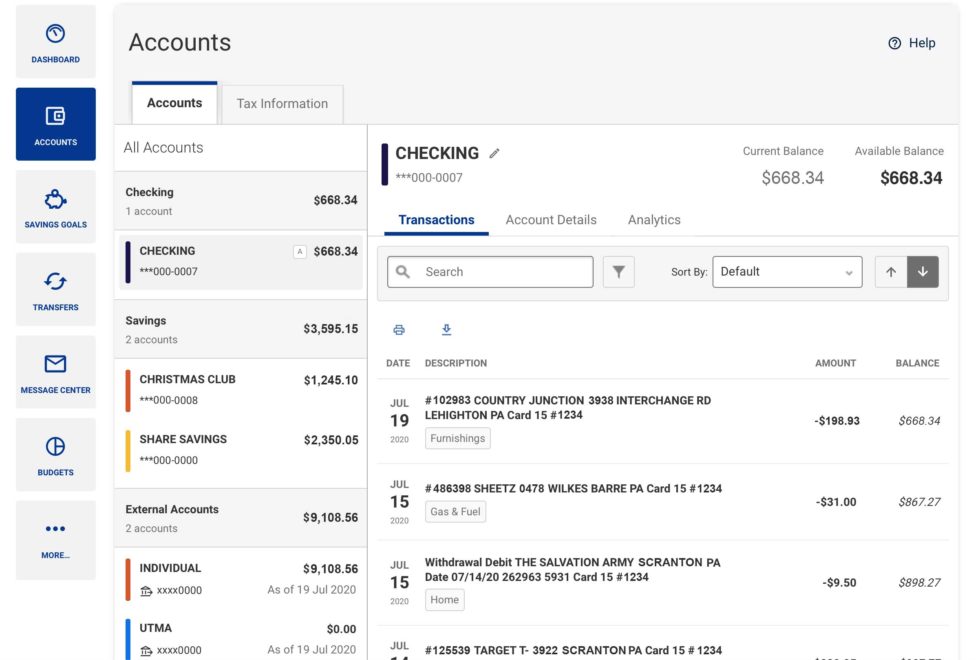
Task: Click inside the transaction search field
Action: pos(490,271)
